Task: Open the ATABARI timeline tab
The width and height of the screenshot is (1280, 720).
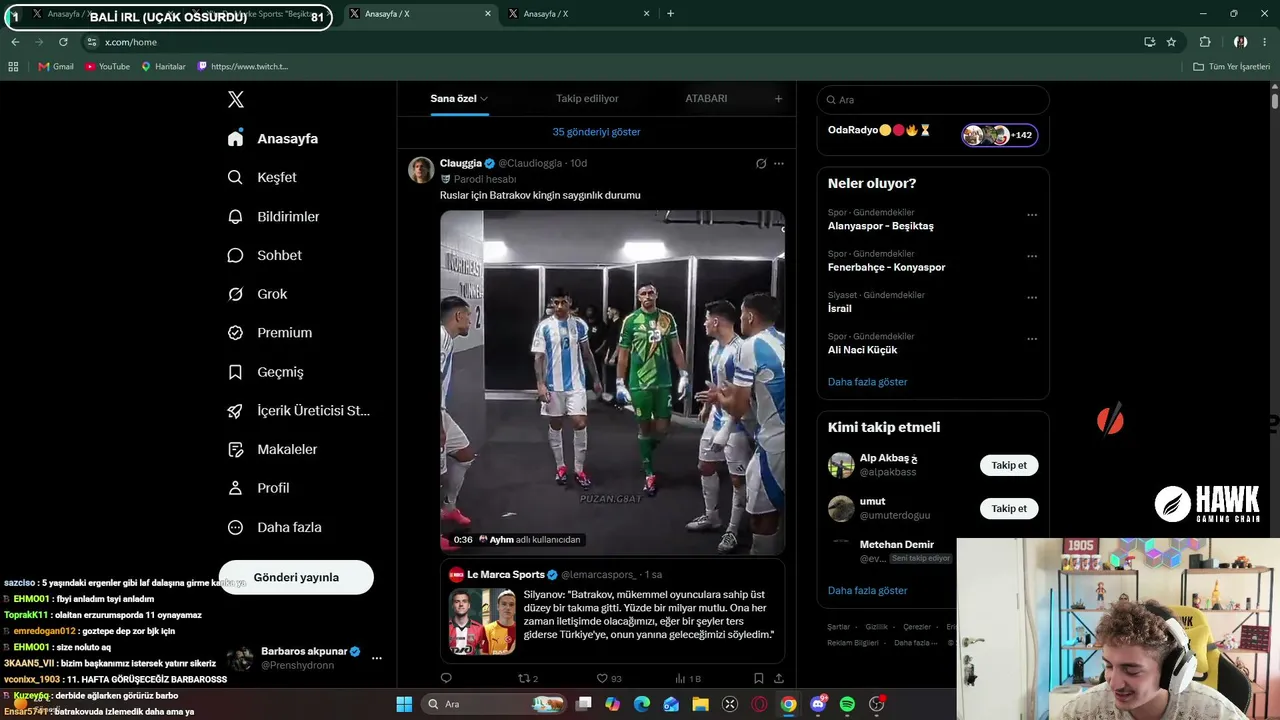Action: point(706,99)
